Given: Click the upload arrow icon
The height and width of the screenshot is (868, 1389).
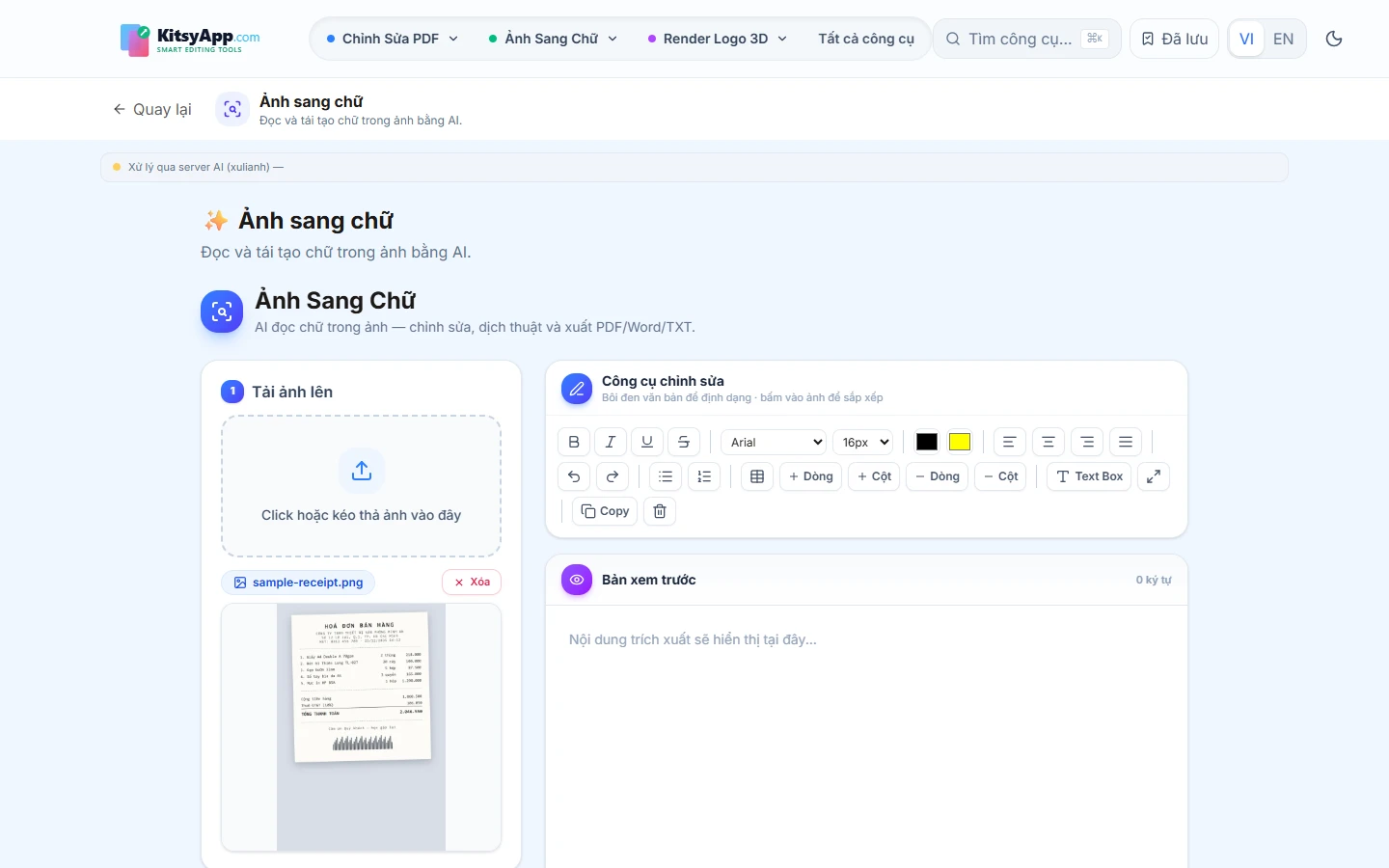Looking at the screenshot, I should 362,471.
